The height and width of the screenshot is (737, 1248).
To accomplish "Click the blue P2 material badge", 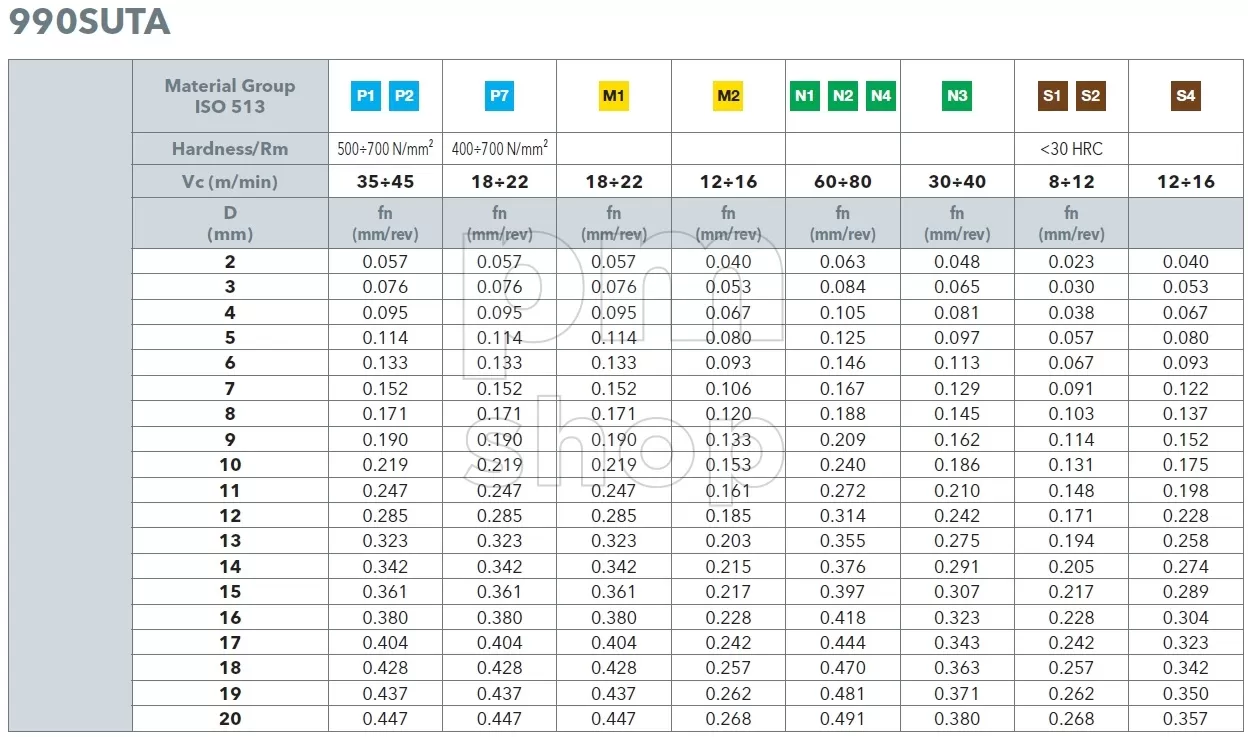I will point(404,96).
